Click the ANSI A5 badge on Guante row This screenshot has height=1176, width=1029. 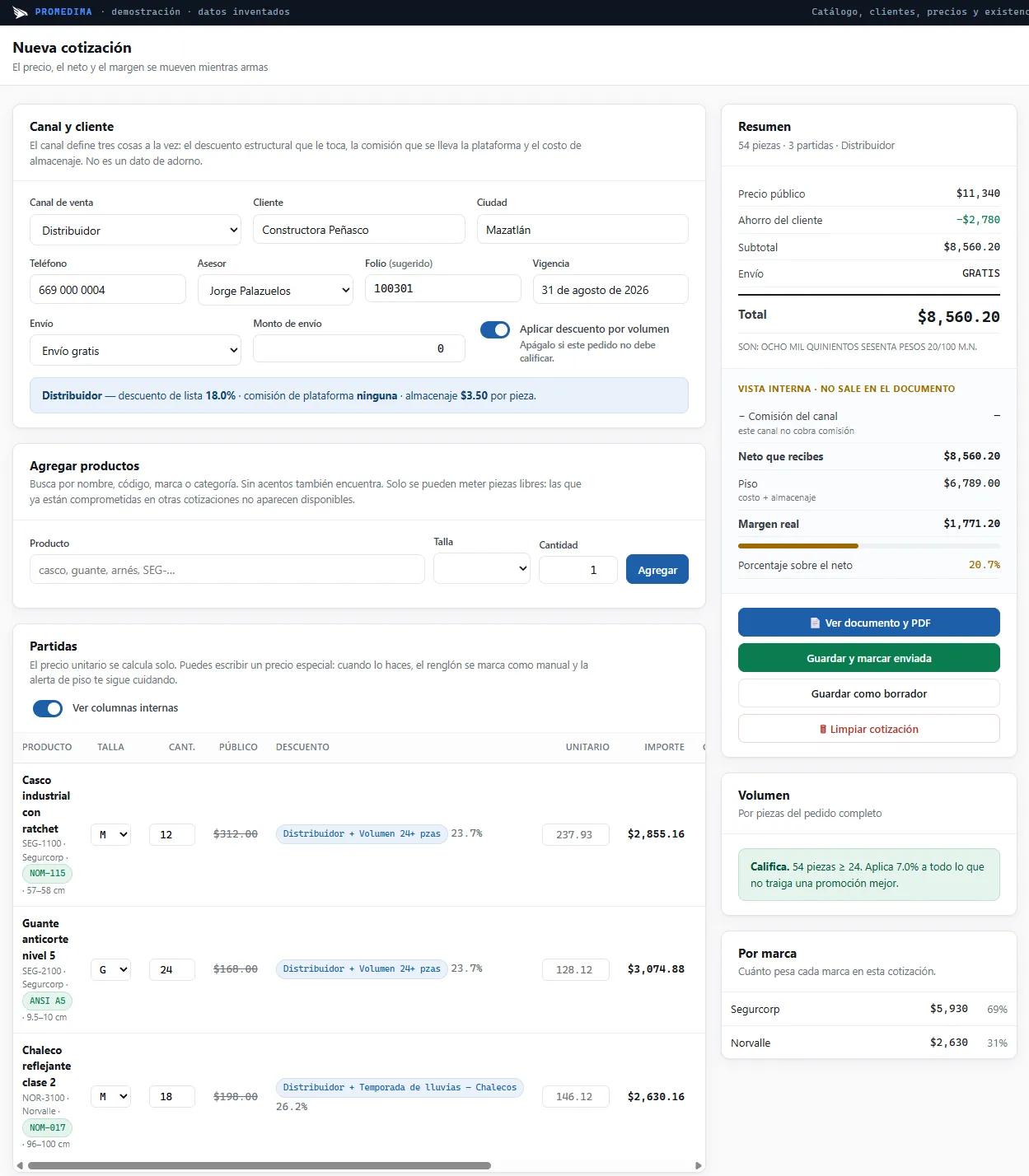[47, 1001]
